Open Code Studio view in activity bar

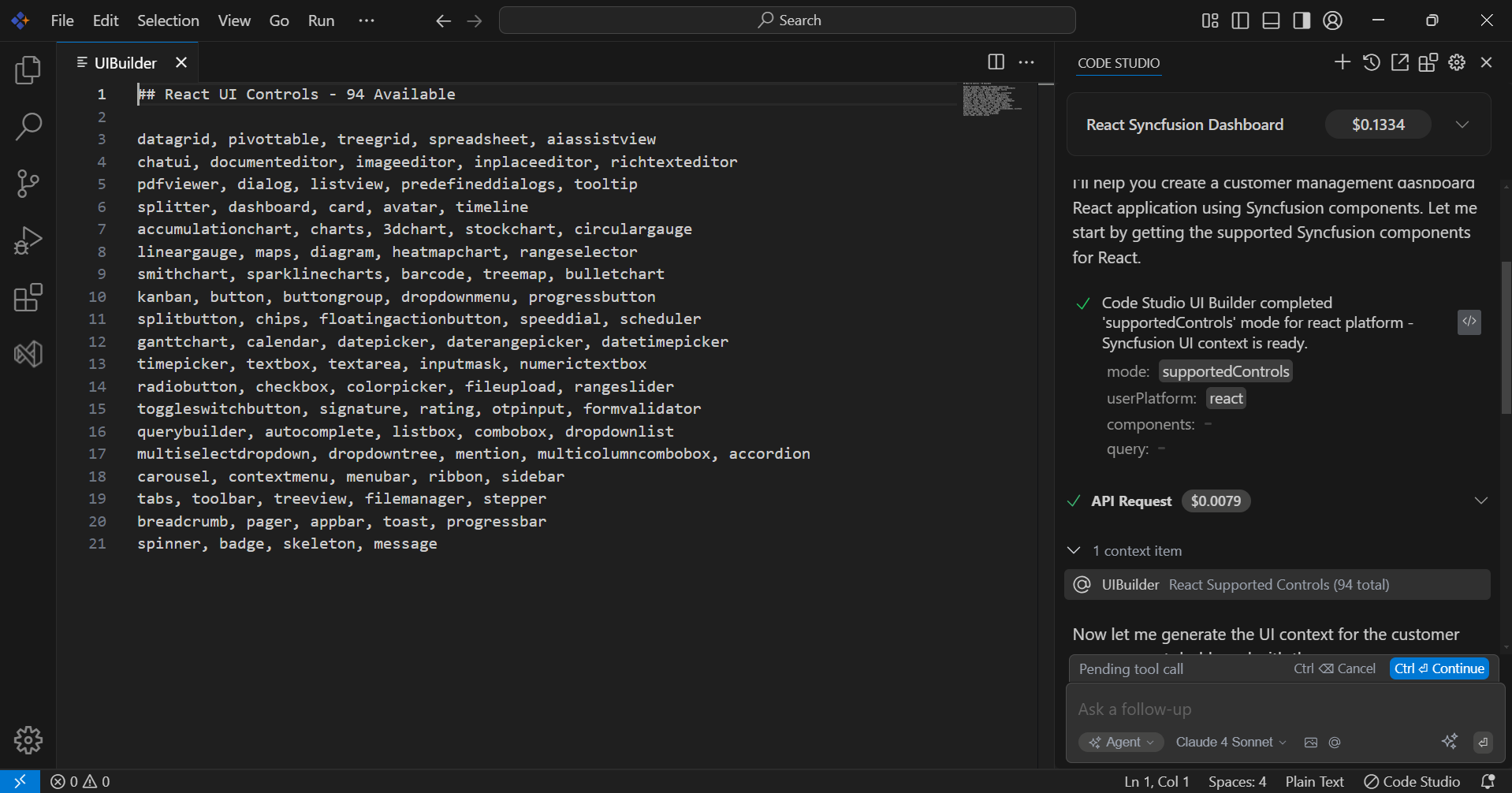click(x=28, y=354)
